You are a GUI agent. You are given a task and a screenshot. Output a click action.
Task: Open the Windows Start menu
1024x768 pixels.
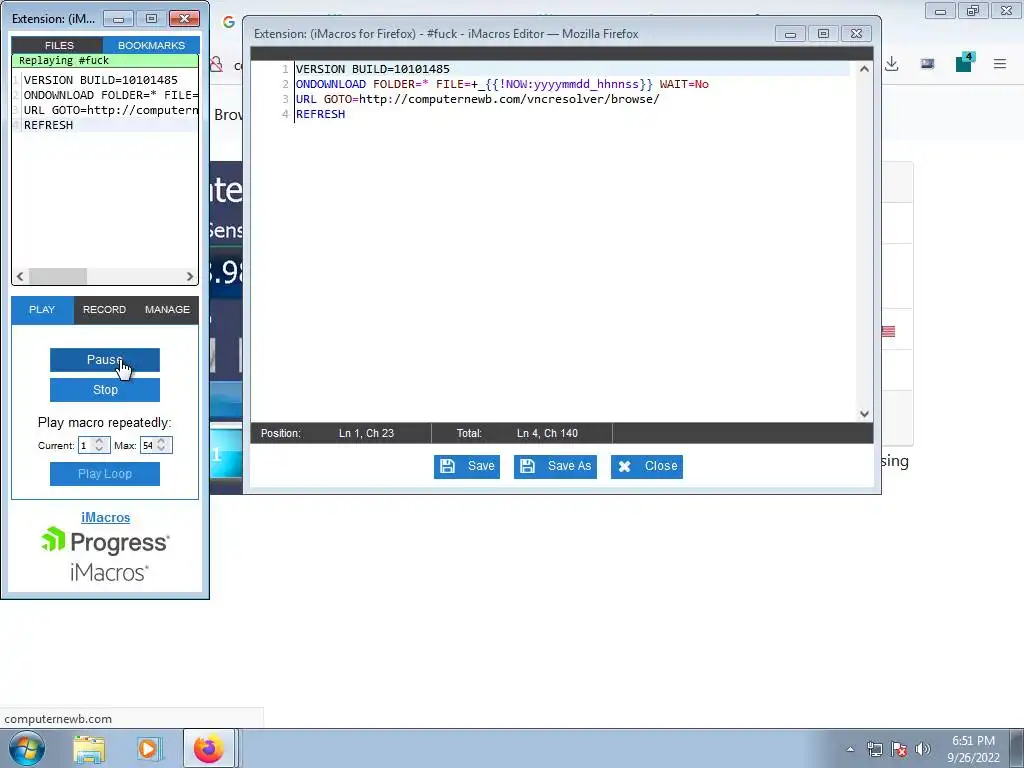pos(27,748)
